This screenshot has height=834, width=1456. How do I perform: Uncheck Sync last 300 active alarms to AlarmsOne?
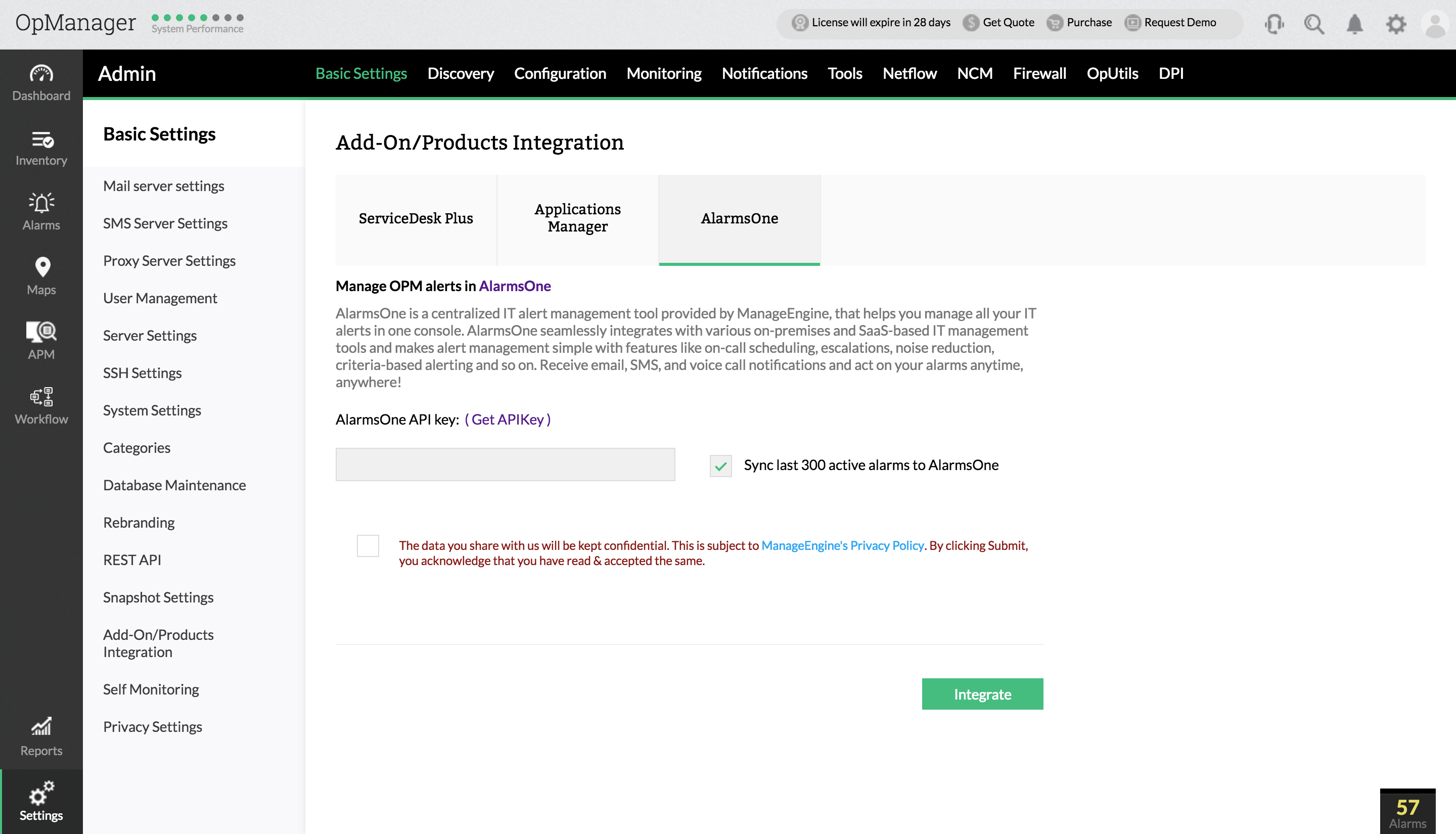pos(720,466)
